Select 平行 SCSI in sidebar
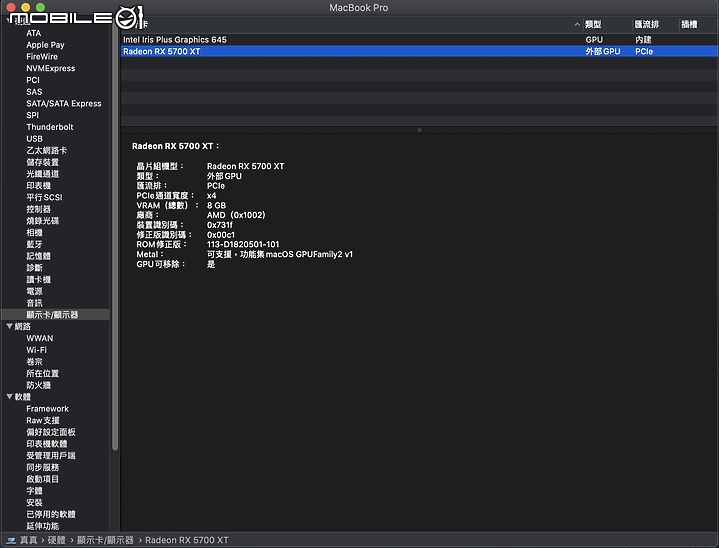This screenshot has height=548, width=719. pos(44,197)
